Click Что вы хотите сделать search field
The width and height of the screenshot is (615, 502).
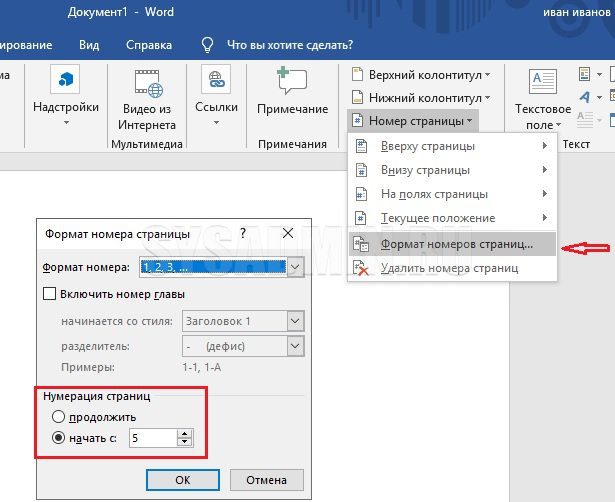(290, 45)
